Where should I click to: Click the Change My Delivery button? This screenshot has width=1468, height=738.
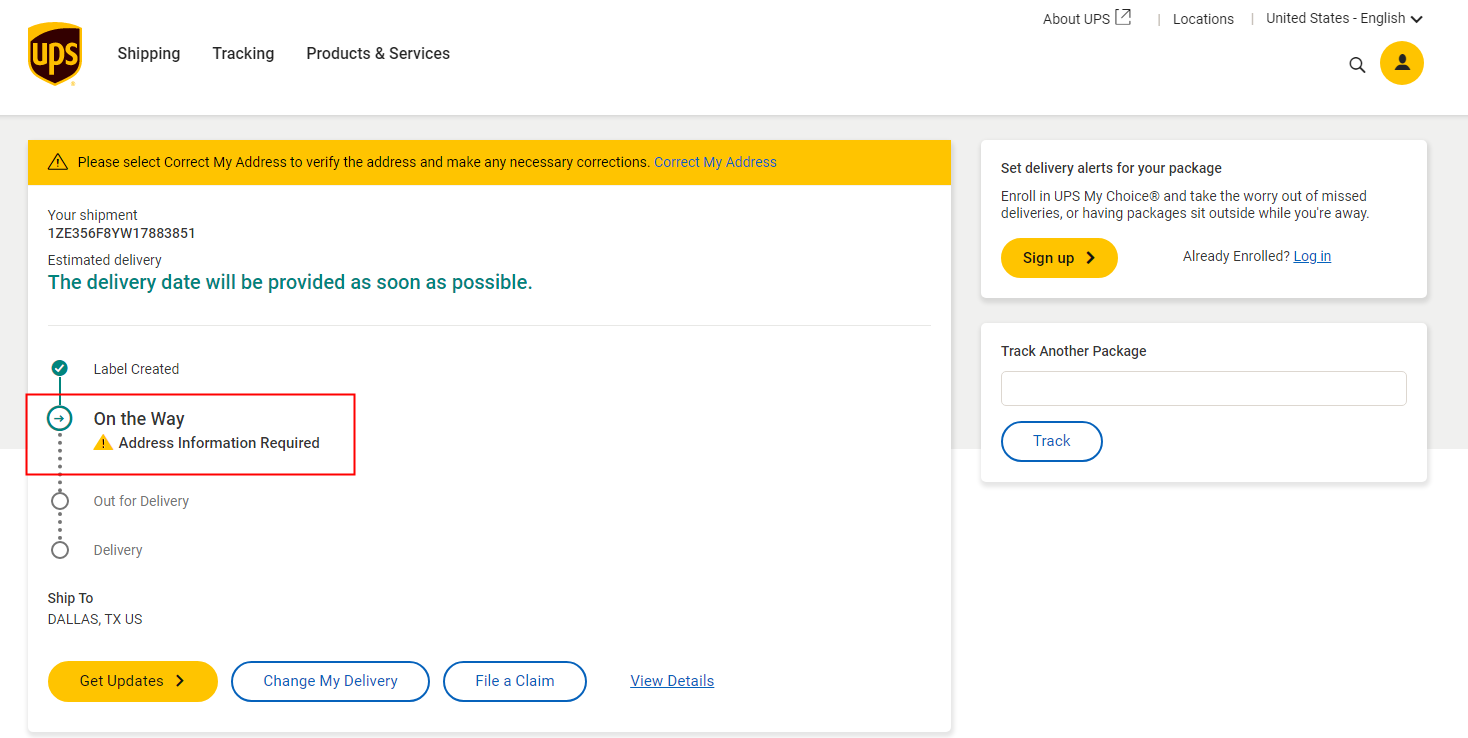click(330, 681)
